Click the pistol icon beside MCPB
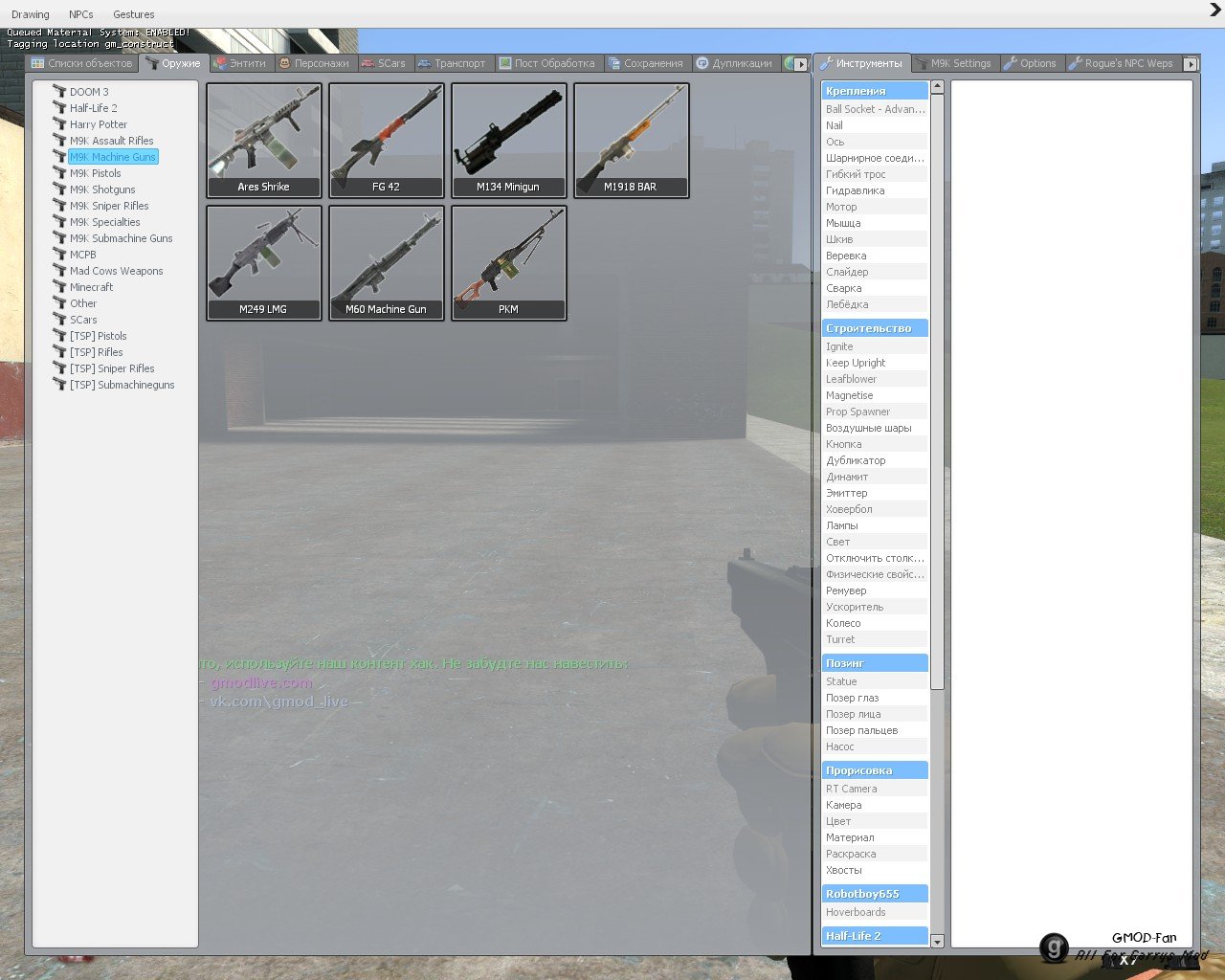Screen dimensions: 1225x980 coord(59,255)
